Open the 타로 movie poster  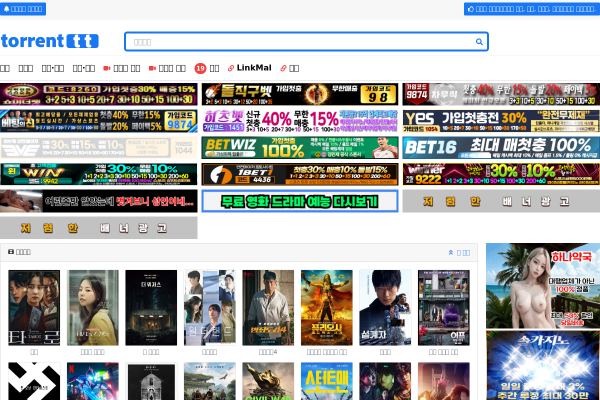pos(34,308)
